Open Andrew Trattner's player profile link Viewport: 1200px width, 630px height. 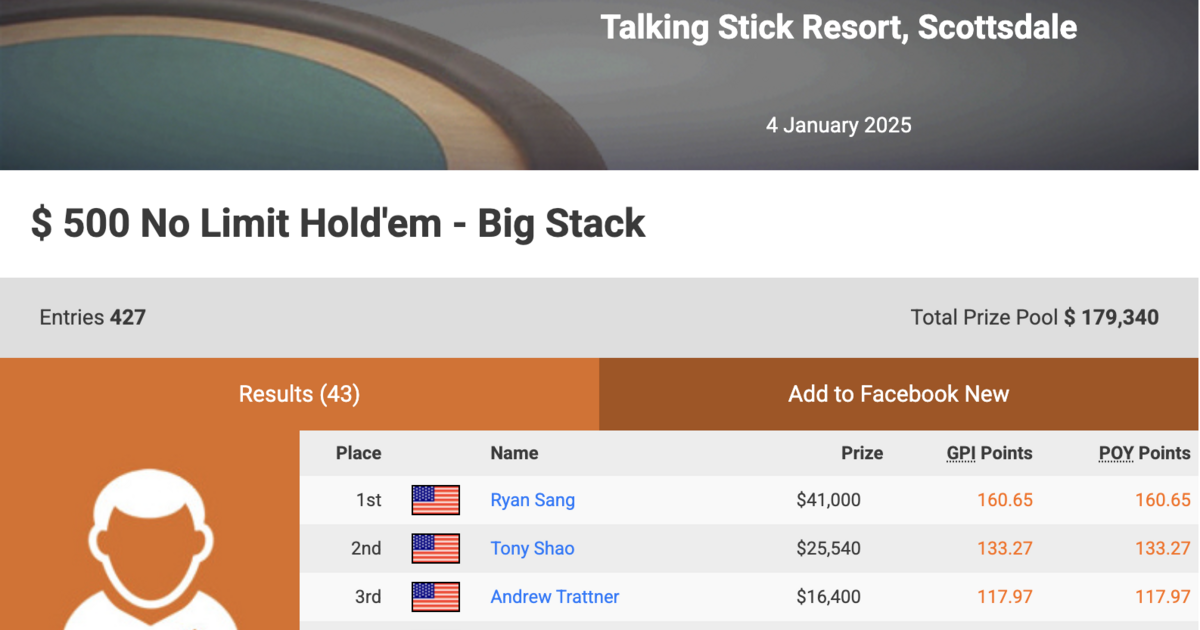[554, 597]
